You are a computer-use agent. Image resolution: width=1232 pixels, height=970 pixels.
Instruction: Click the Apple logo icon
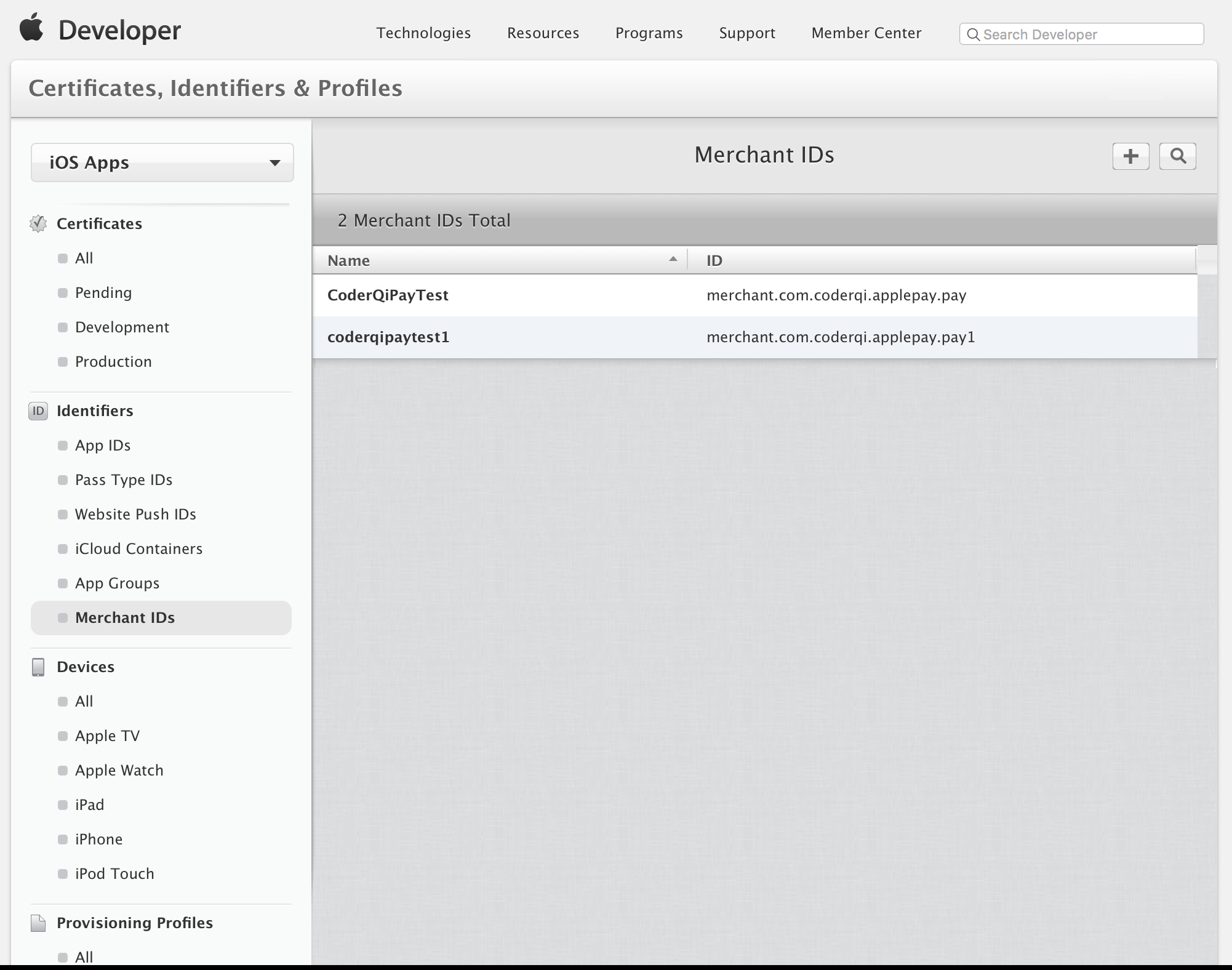click(x=31, y=28)
